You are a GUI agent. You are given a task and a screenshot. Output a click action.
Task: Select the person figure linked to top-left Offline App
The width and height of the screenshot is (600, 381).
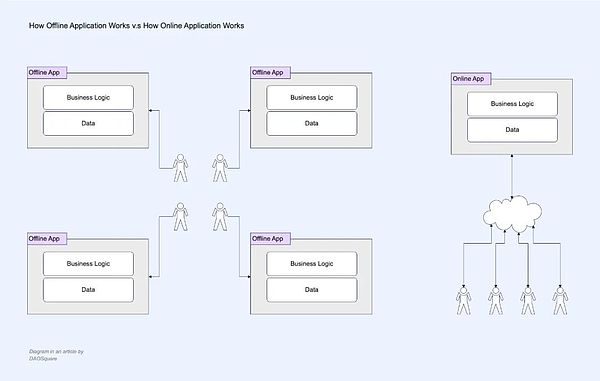pos(180,168)
